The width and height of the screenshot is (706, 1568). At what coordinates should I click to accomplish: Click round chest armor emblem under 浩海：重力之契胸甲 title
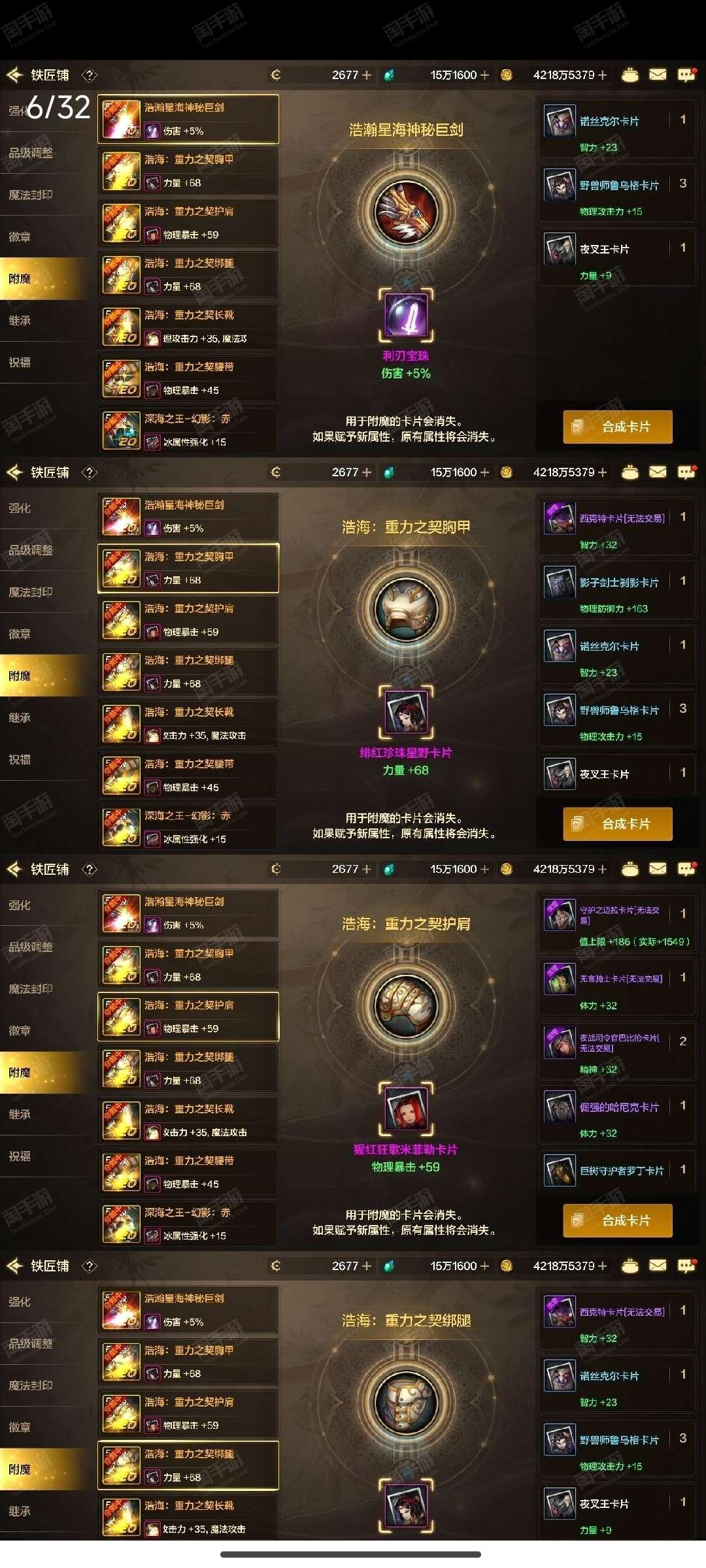406,609
